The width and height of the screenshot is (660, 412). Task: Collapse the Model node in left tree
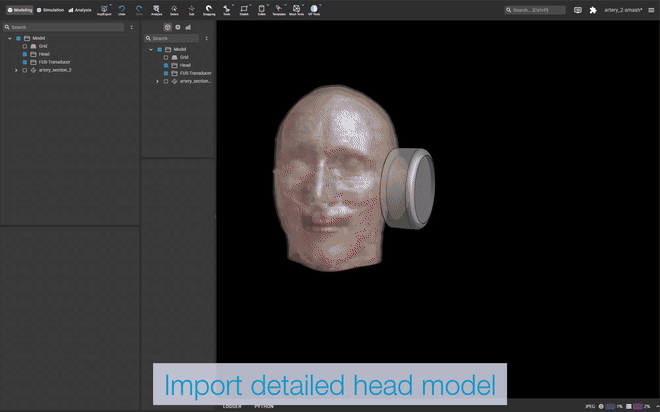click(9, 38)
